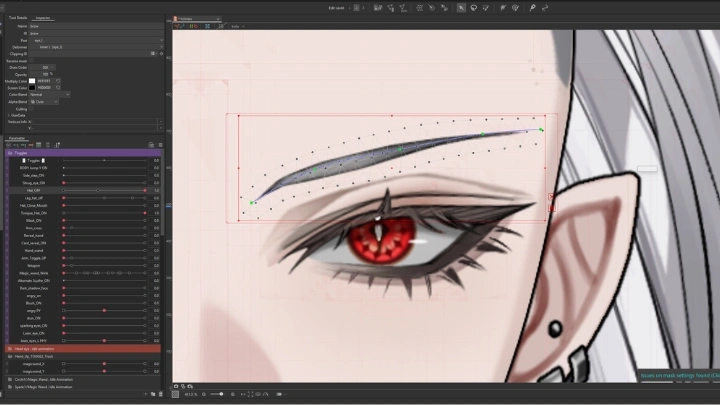Select the Arrow selection tool in top toolbar
Image resolution: width=720 pixels, height=405 pixels.
(461, 8)
